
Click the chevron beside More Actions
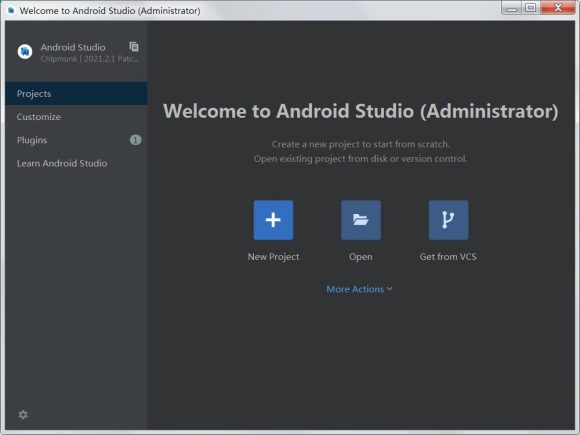390,289
